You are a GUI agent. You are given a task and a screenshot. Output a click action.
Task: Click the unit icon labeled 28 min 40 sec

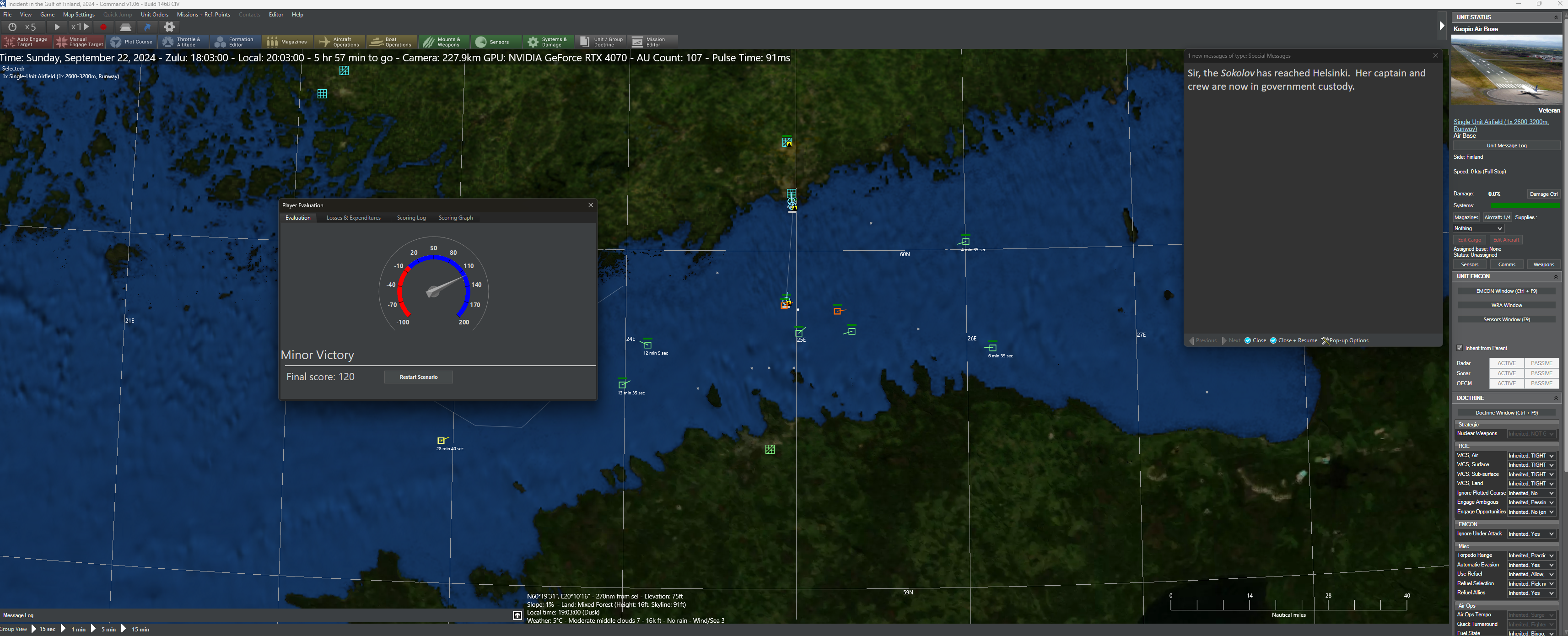pyautogui.click(x=442, y=440)
